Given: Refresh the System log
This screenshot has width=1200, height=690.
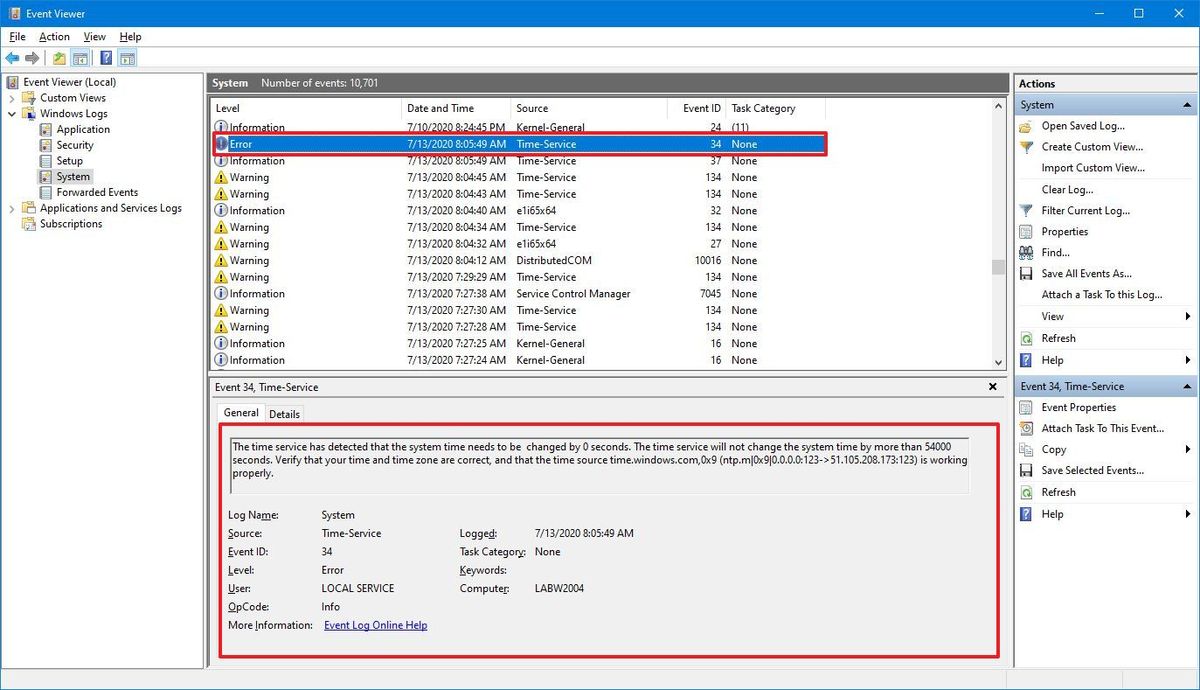Looking at the screenshot, I should click(1060, 337).
